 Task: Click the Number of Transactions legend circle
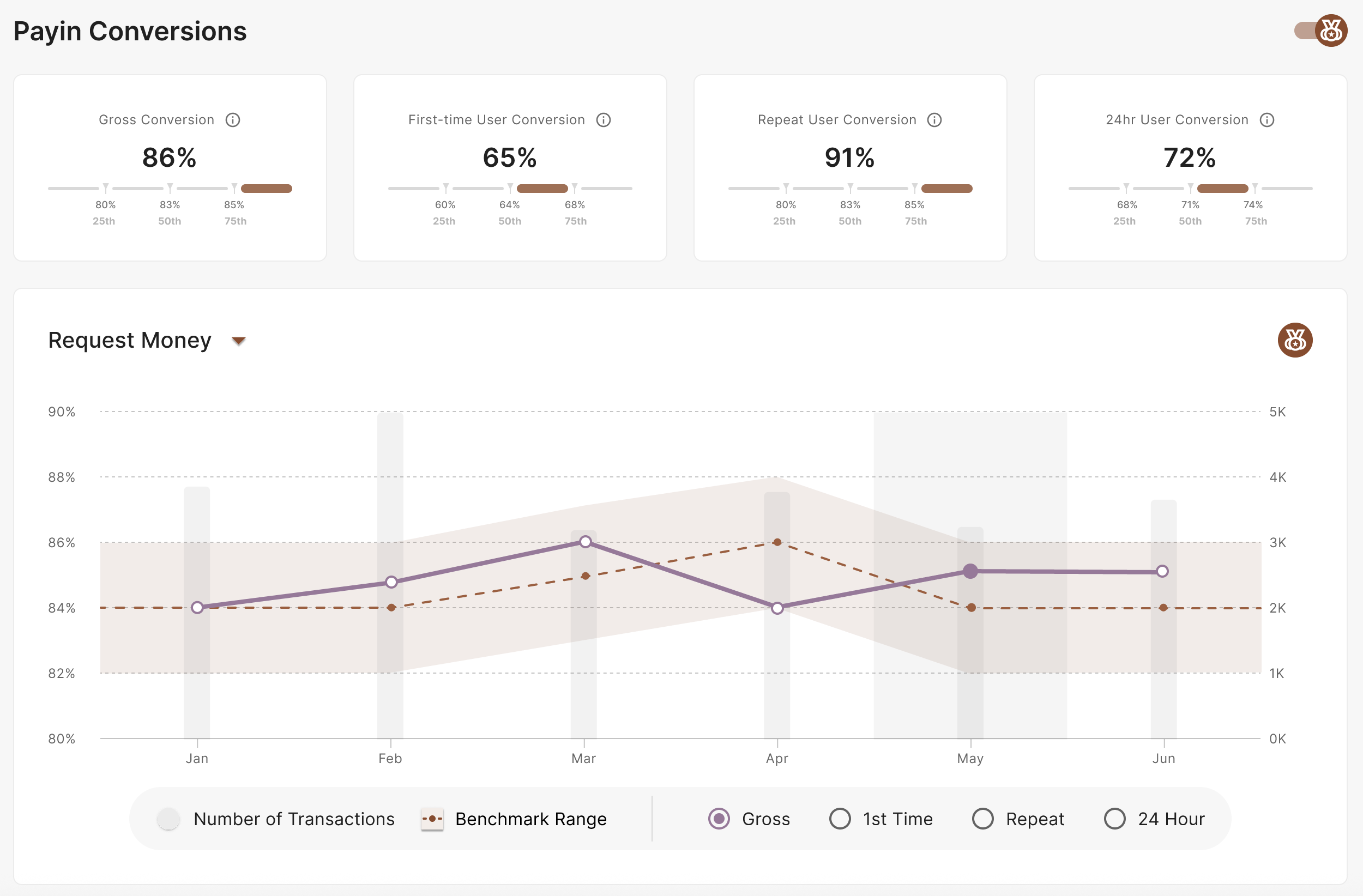[168, 819]
